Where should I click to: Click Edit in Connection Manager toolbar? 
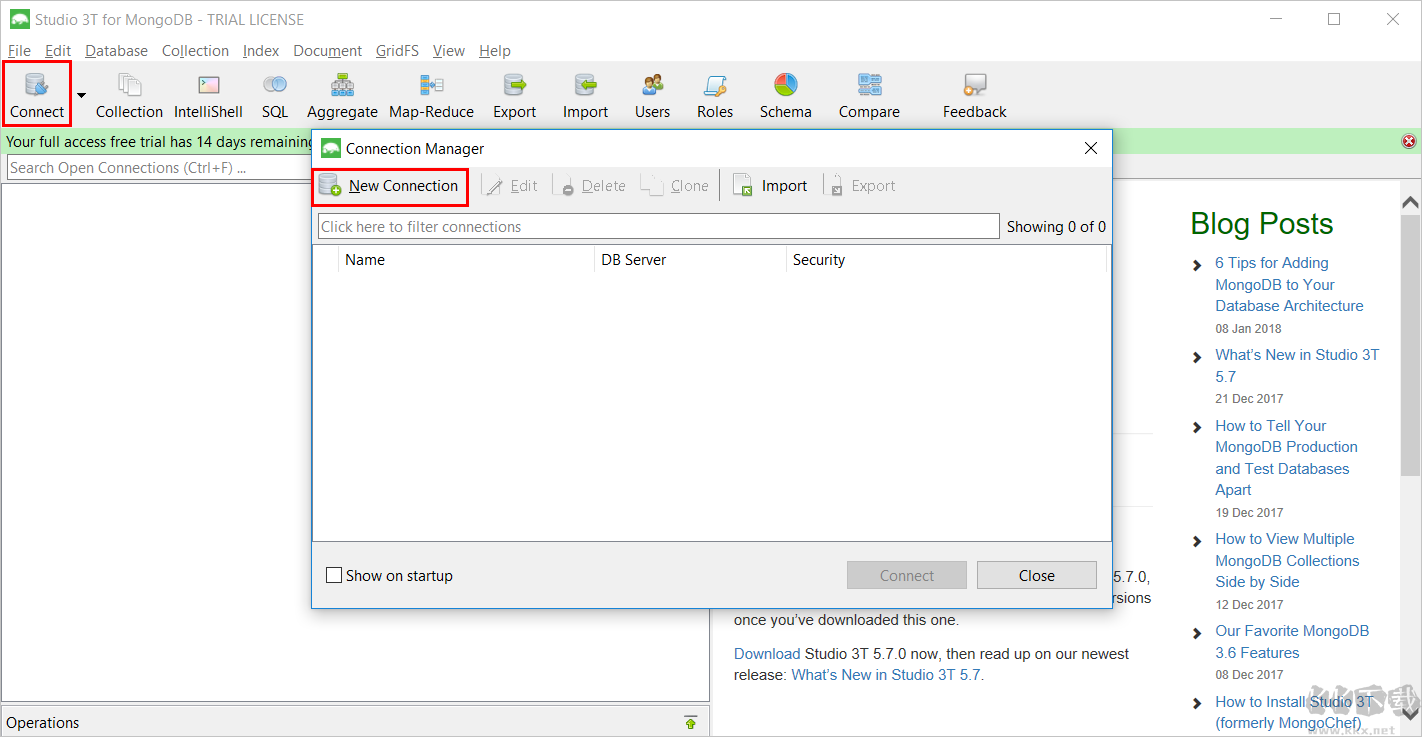[512, 186]
